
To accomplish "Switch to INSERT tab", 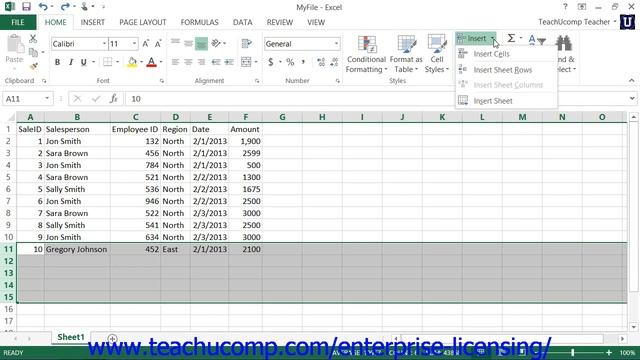I will [x=93, y=22].
